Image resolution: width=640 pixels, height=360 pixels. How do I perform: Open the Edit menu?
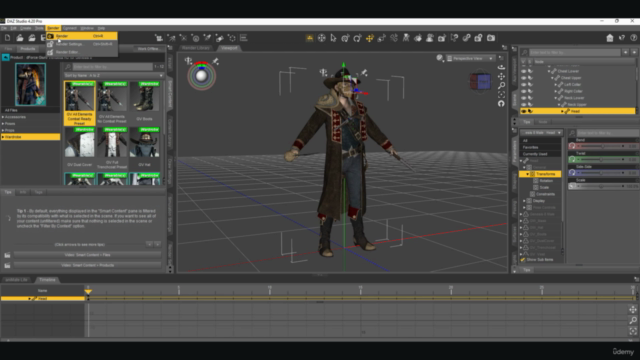coord(13,28)
